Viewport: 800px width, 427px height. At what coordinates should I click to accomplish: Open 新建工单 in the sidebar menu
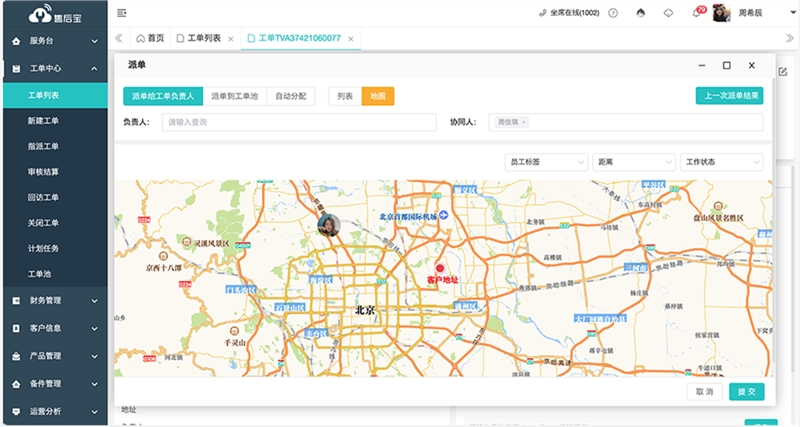click(x=44, y=121)
